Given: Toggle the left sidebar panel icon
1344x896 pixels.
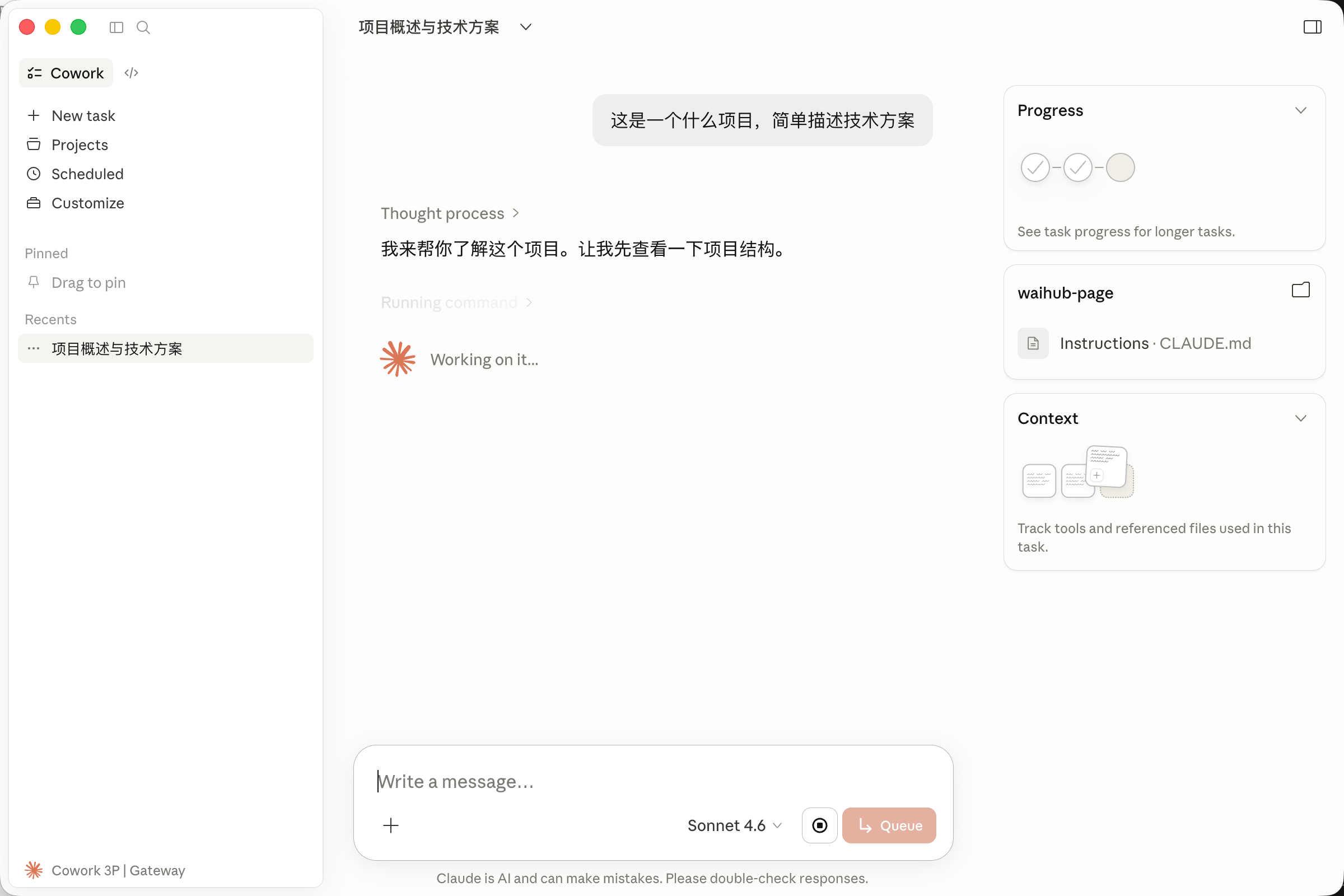Looking at the screenshot, I should tap(116, 27).
